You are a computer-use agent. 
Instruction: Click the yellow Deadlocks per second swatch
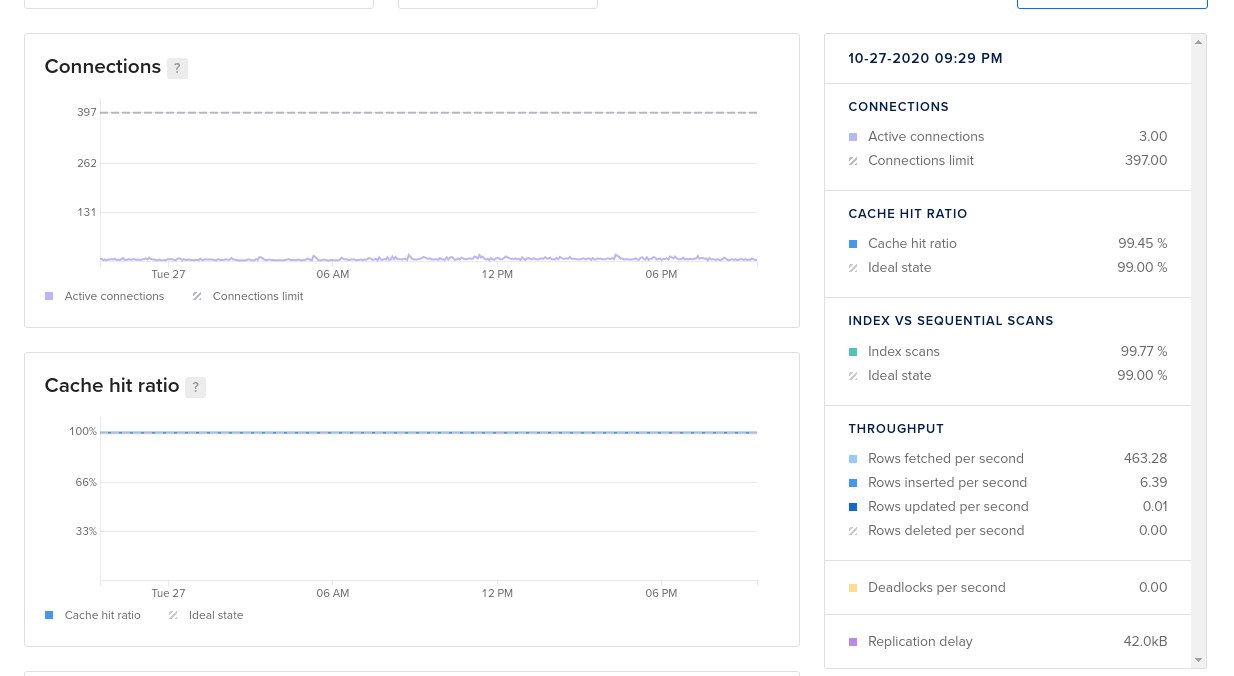[853, 588]
